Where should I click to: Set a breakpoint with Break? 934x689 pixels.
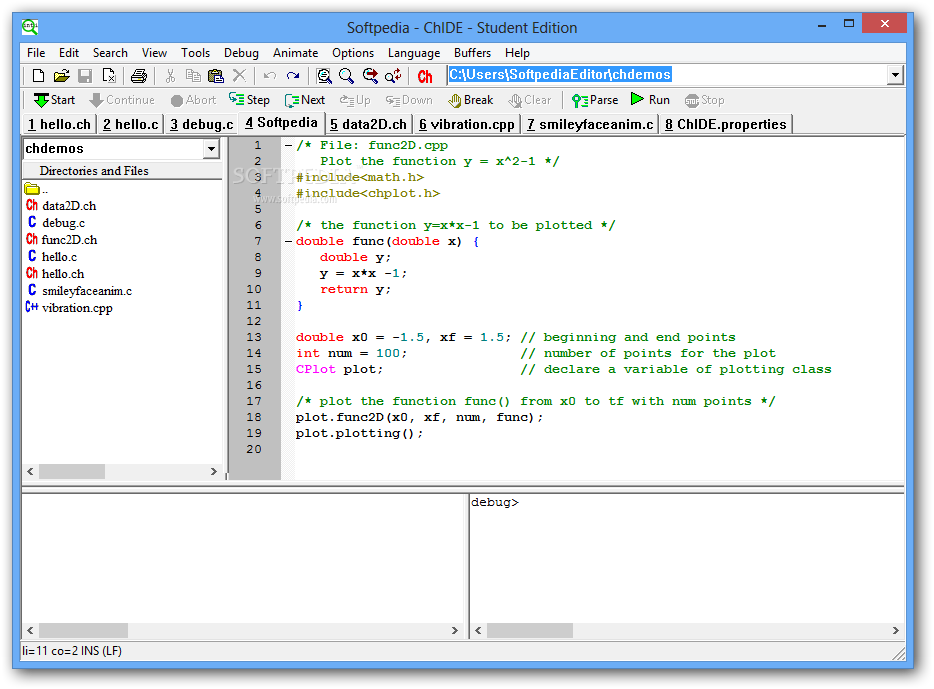tap(471, 100)
